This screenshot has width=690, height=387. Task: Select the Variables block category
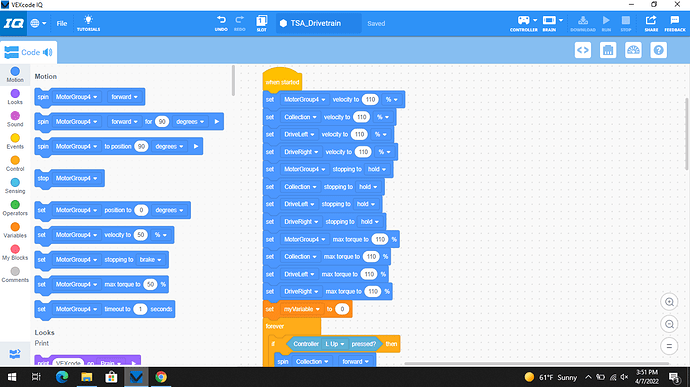click(x=15, y=230)
